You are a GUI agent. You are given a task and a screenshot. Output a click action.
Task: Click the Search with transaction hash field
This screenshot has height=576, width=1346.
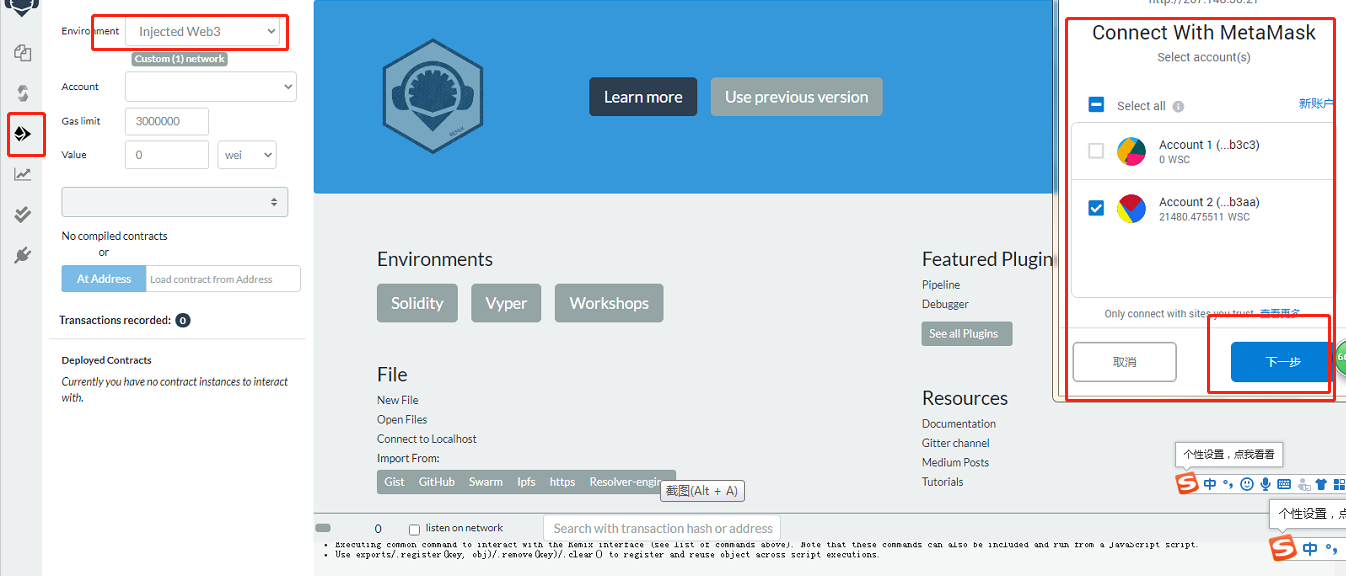click(662, 528)
